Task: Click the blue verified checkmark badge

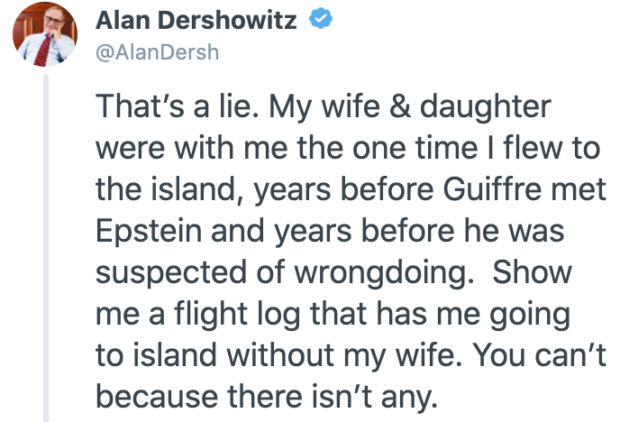Action: 320,19
